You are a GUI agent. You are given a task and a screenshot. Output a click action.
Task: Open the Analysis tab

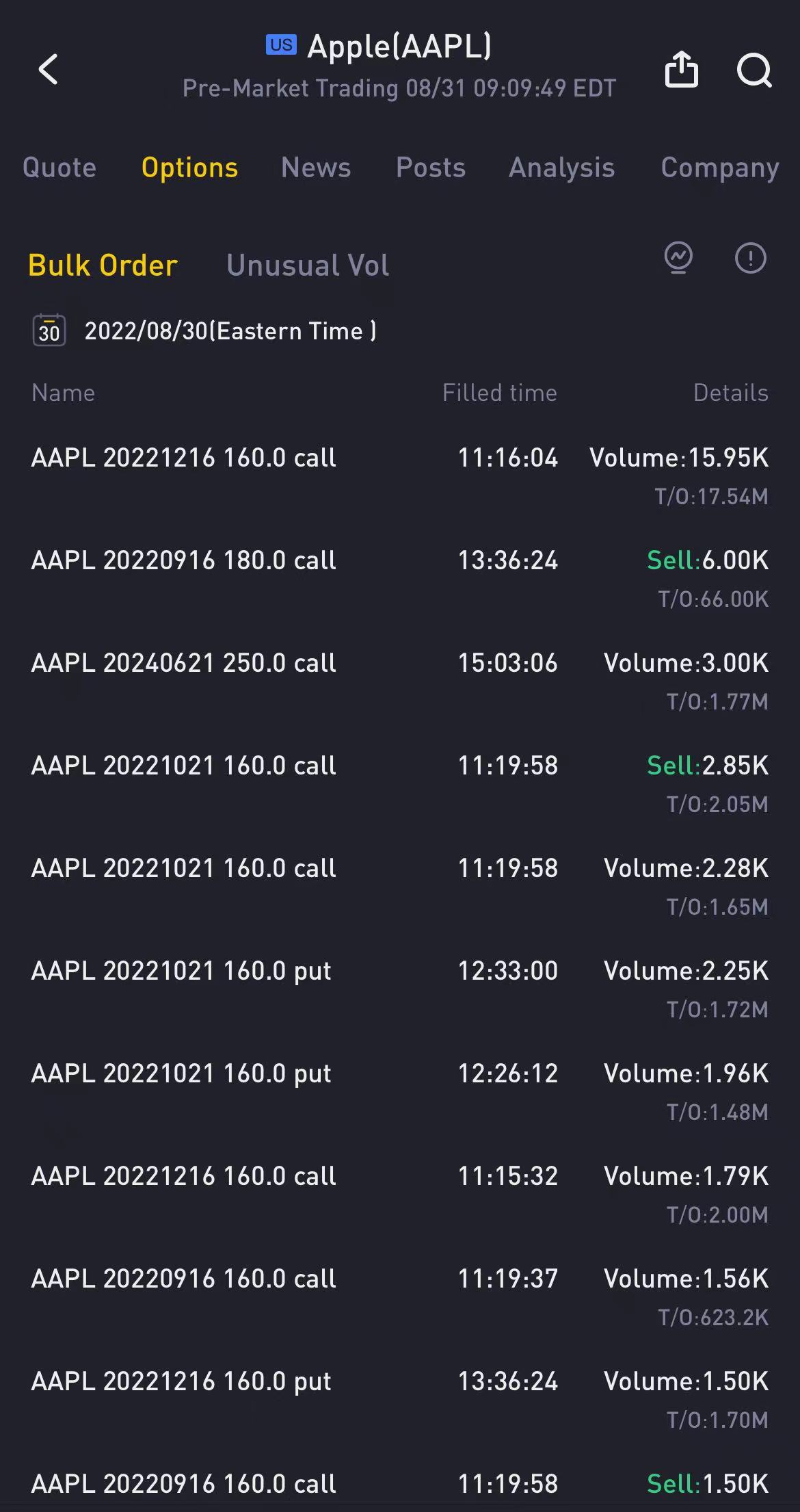(x=562, y=168)
